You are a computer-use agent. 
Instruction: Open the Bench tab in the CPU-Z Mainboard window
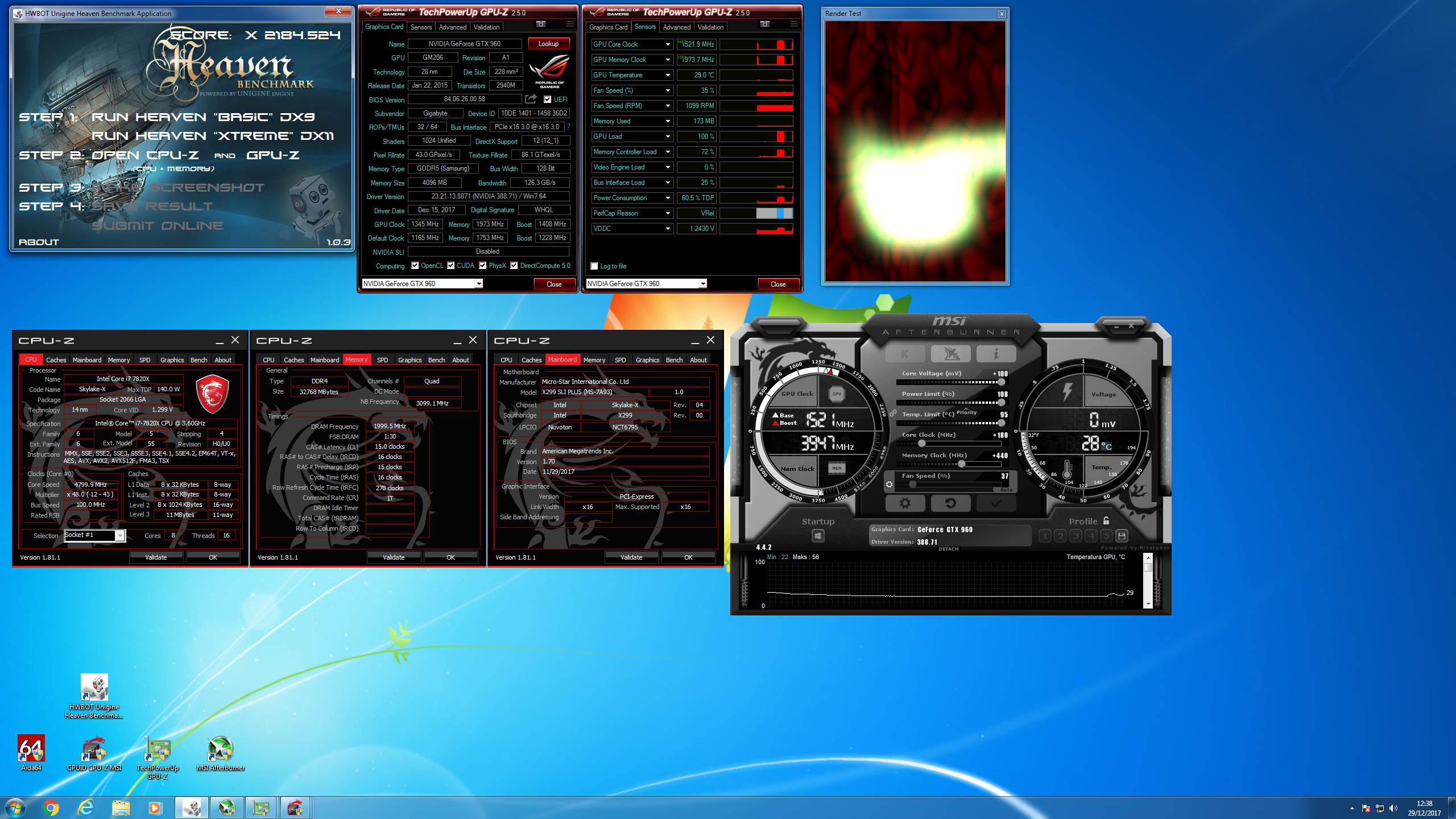tap(674, 360)
